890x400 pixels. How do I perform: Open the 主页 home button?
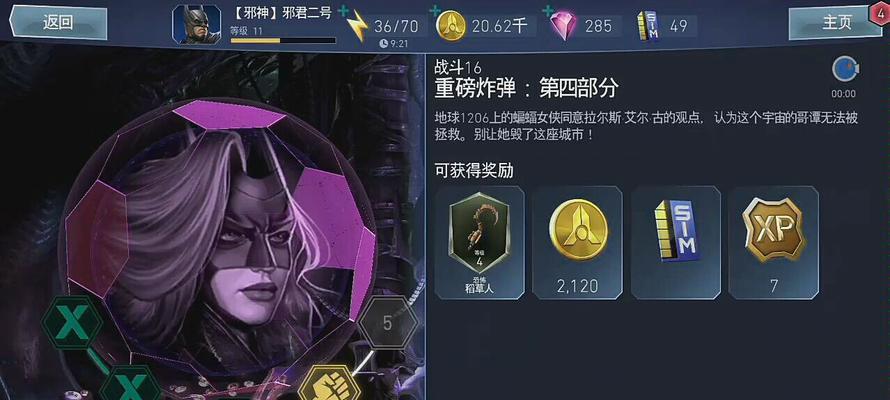(x=836, y=23)
